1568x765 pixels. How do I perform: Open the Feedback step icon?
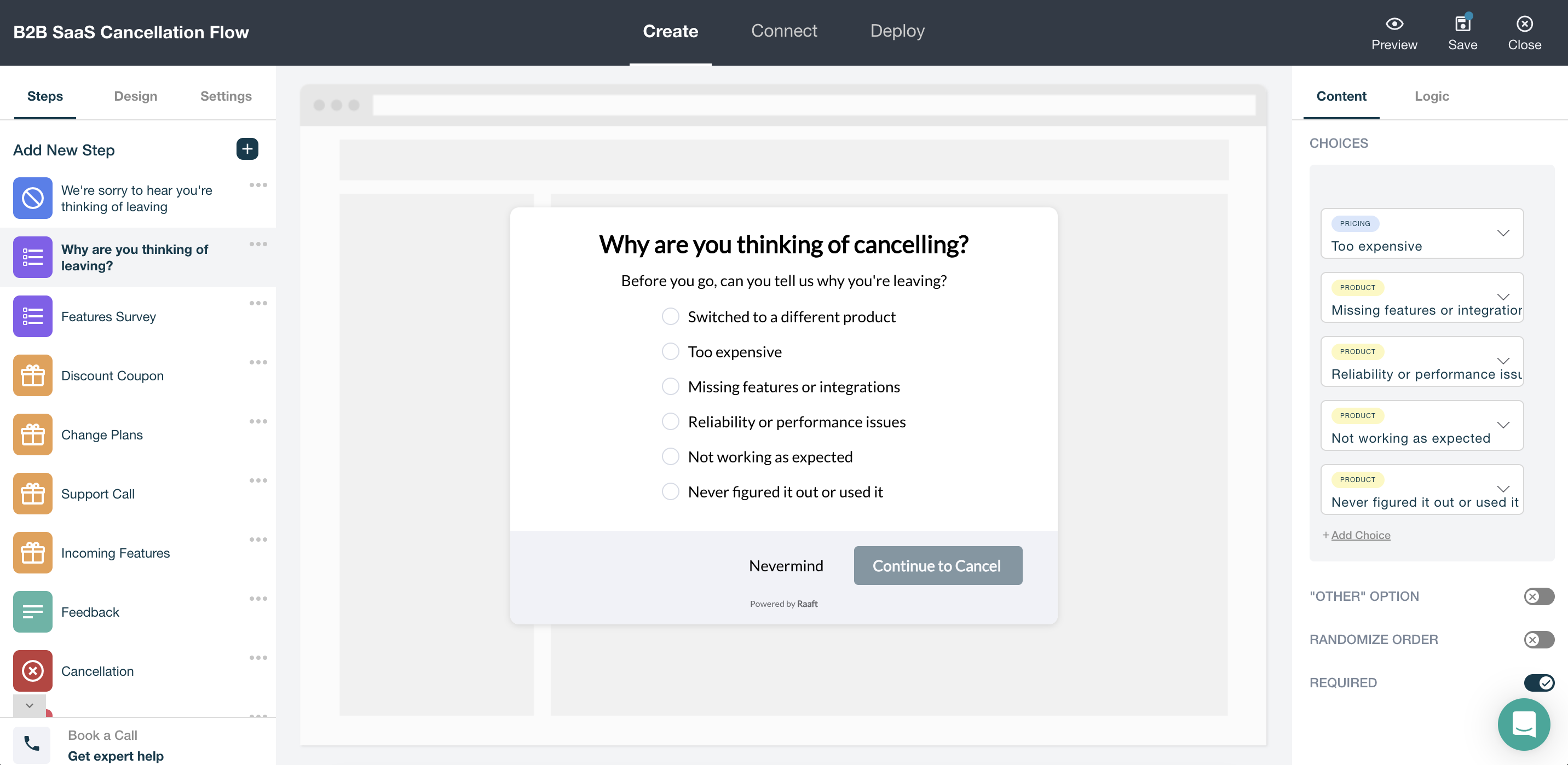pyautogui.click(x=33, y=612)
